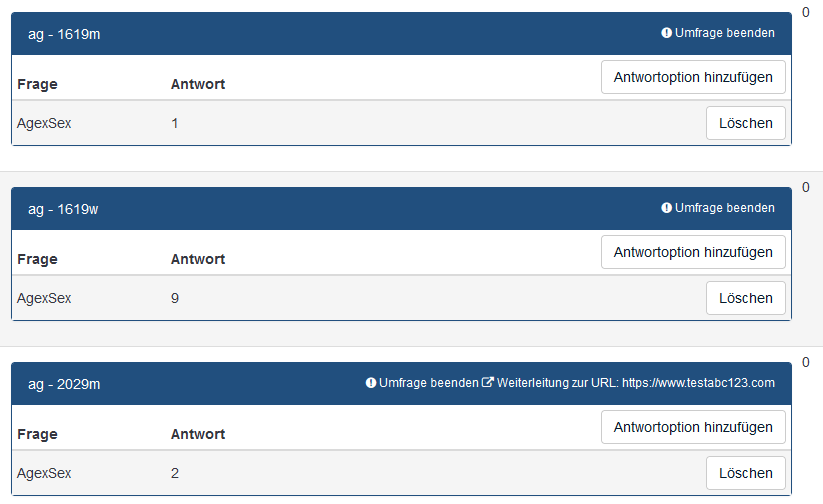Select the "ag - 1619w" panel title
This screenshot has height=504, width=823.
tap(63, 209)
